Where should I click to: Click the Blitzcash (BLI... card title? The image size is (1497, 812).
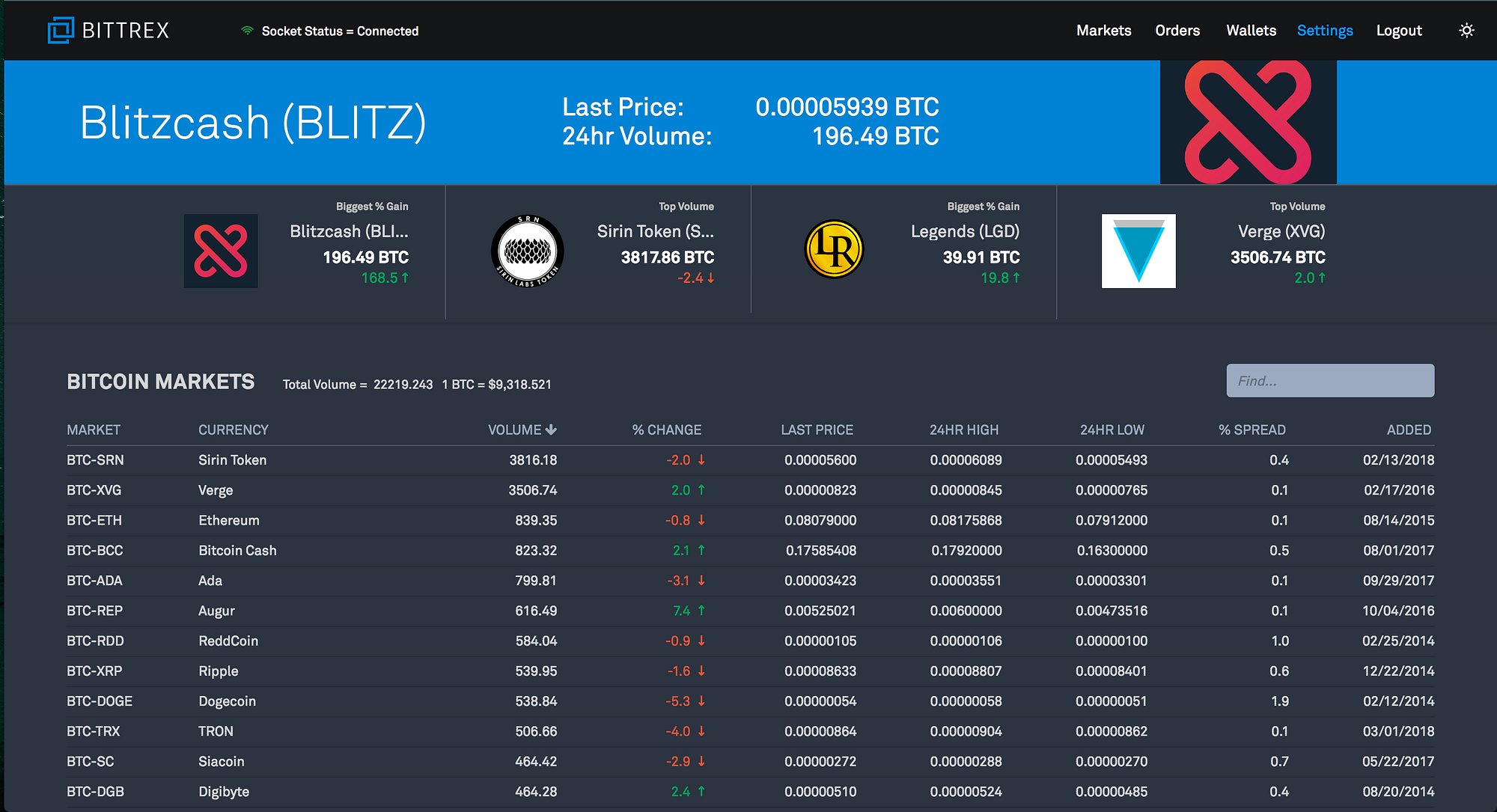(x=349, y=231)
